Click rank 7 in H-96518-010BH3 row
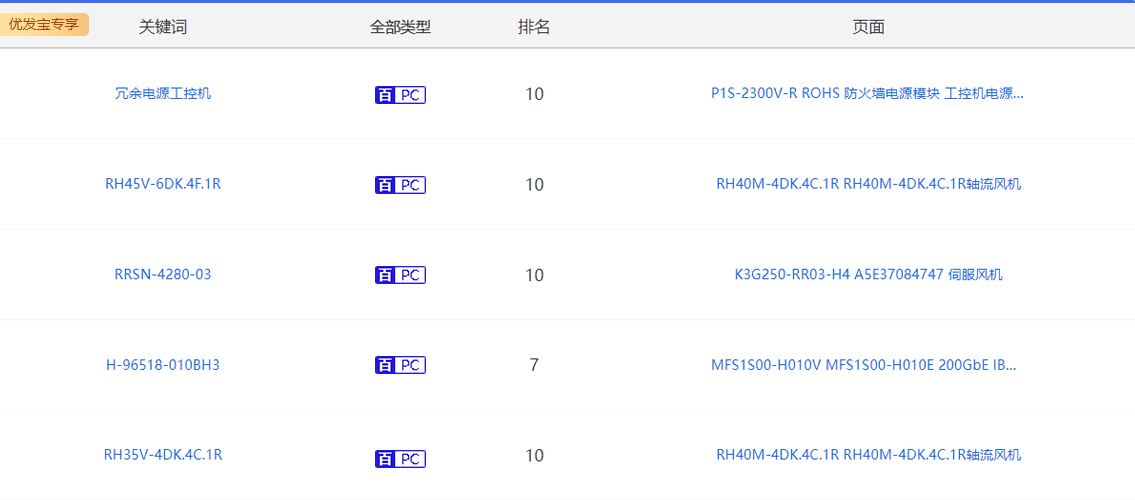The width and height of the screenshot is (1135, 500). pos(534,365)
